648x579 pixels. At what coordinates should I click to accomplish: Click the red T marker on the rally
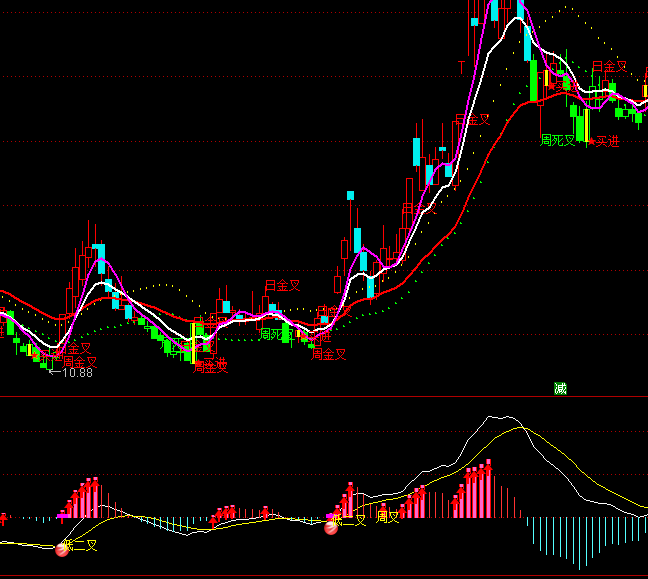tap(461, 67)
